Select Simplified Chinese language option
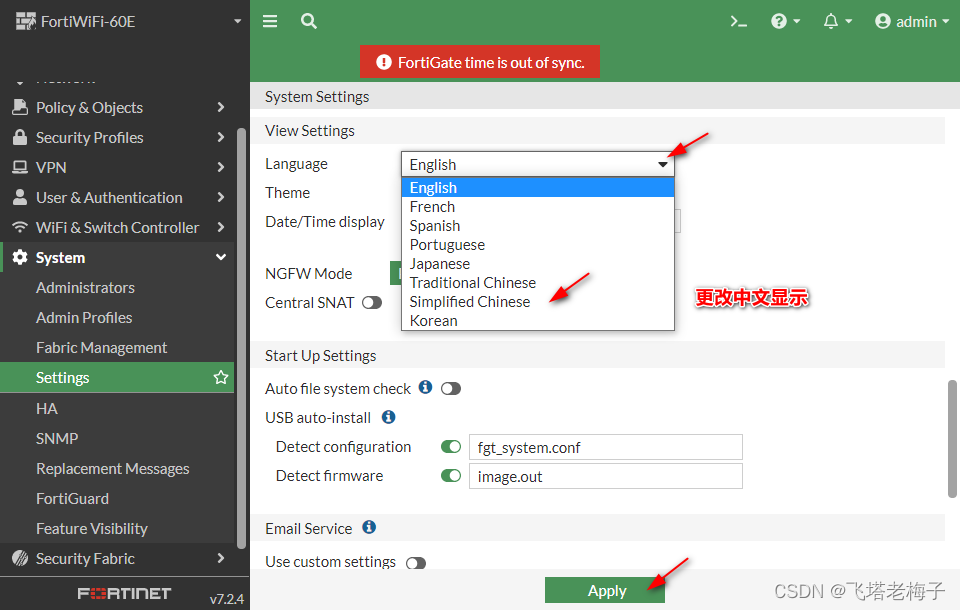This screenshot has width=960, height=610. click(538, 301)
